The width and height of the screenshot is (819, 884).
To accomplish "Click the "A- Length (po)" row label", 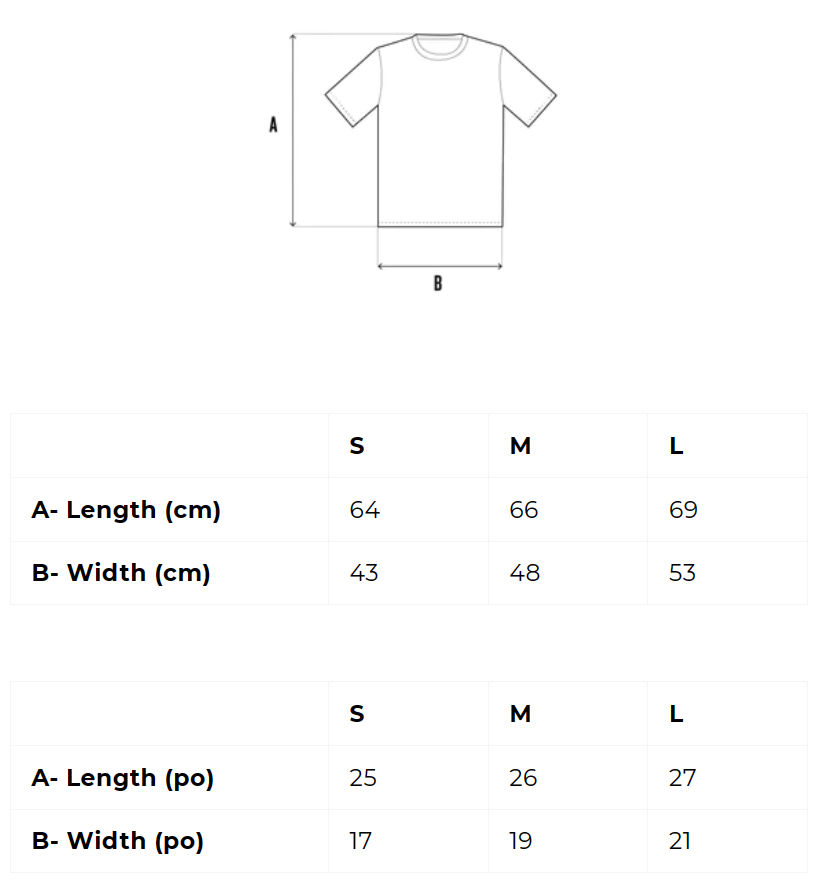I will click(123, 778).
